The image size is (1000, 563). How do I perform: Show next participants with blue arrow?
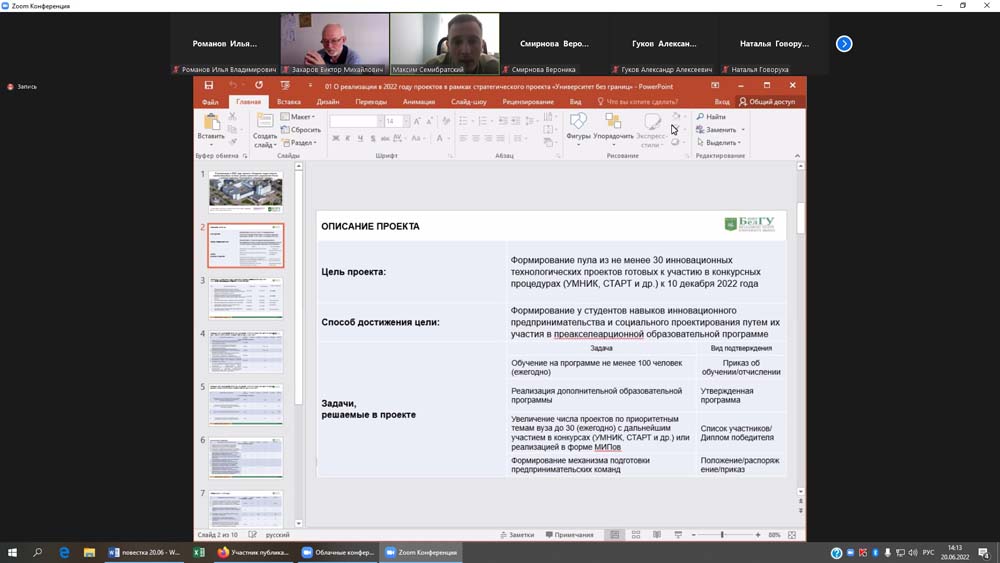click(844, 44)
